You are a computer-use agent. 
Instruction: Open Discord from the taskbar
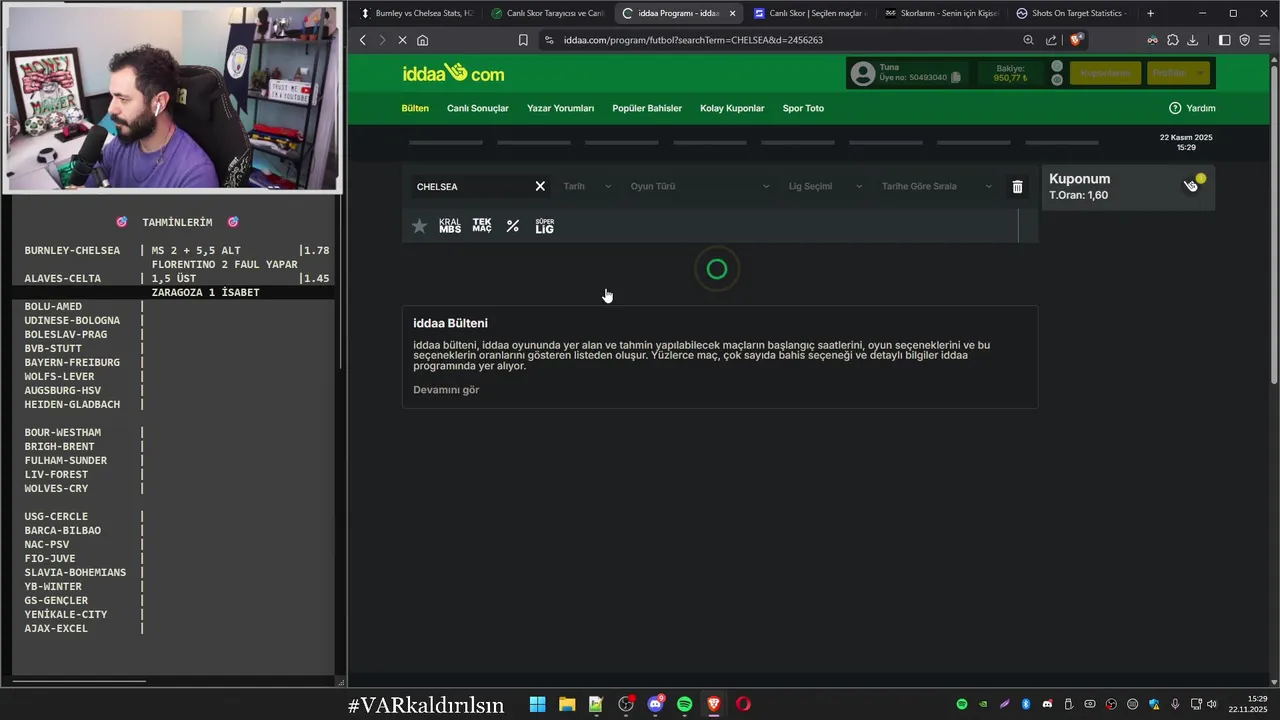pos(655,704)
